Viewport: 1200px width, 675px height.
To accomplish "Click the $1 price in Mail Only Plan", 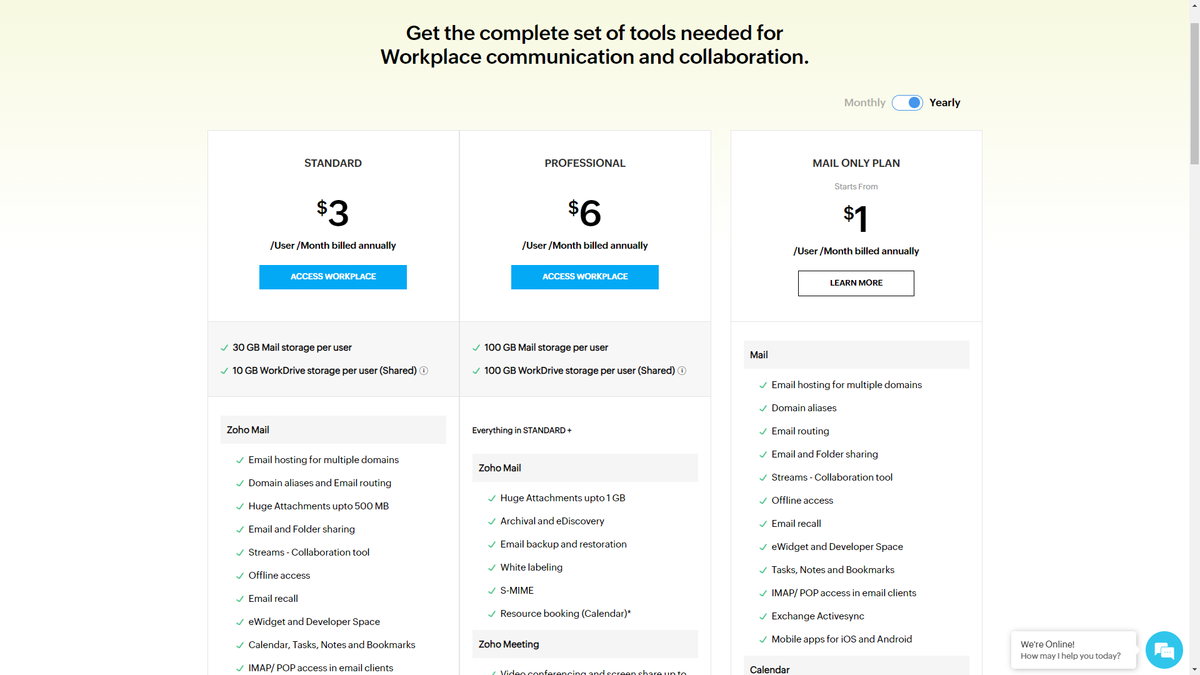I will [x=856, y=217].
